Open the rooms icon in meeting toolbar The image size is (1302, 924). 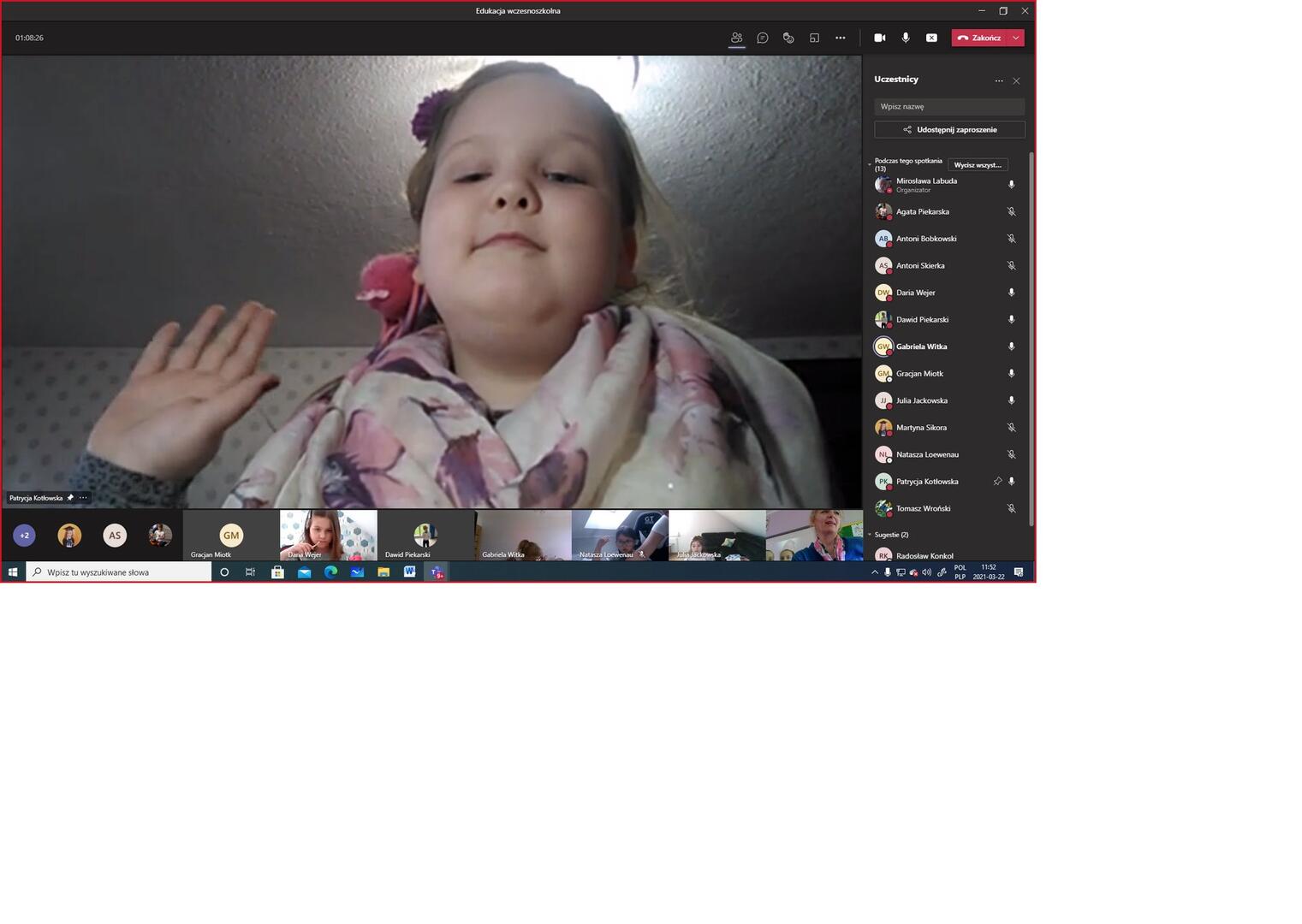coord(814,38)
